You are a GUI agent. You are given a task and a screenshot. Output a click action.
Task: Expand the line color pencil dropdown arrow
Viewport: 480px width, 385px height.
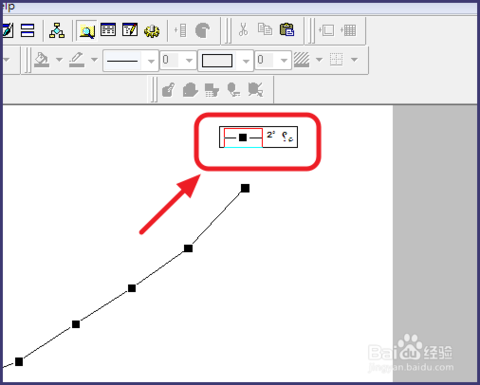pyautogui.click(x=94, y=60)
